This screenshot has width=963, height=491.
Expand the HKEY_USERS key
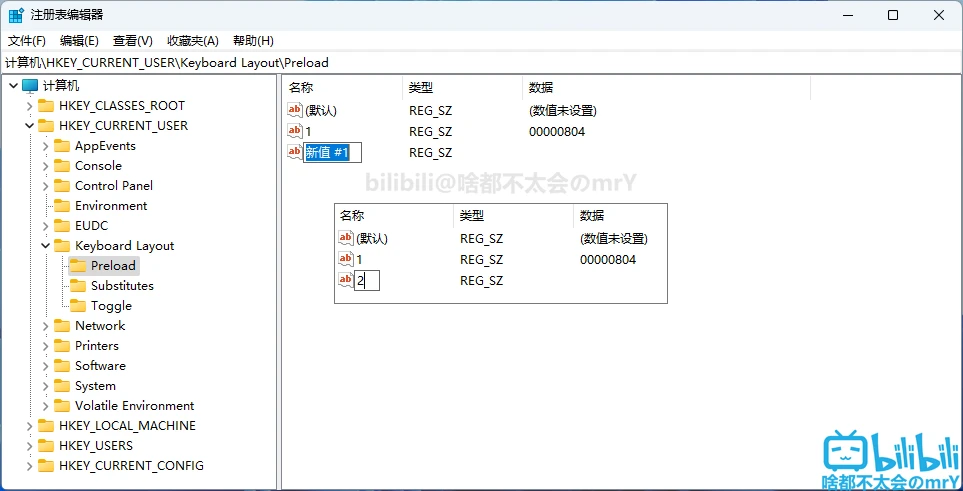coord(29,446)
